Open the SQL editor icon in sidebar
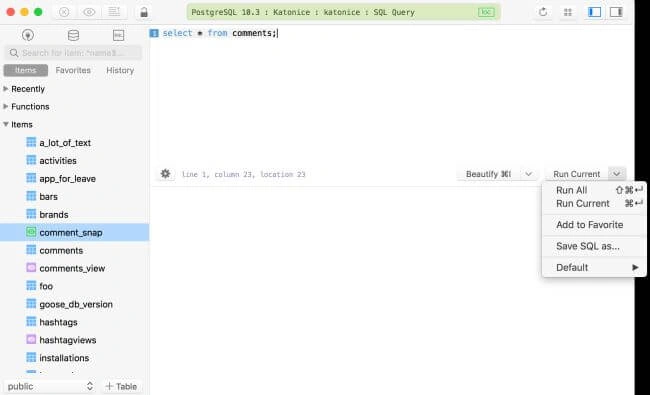 (x=119, y=35)
